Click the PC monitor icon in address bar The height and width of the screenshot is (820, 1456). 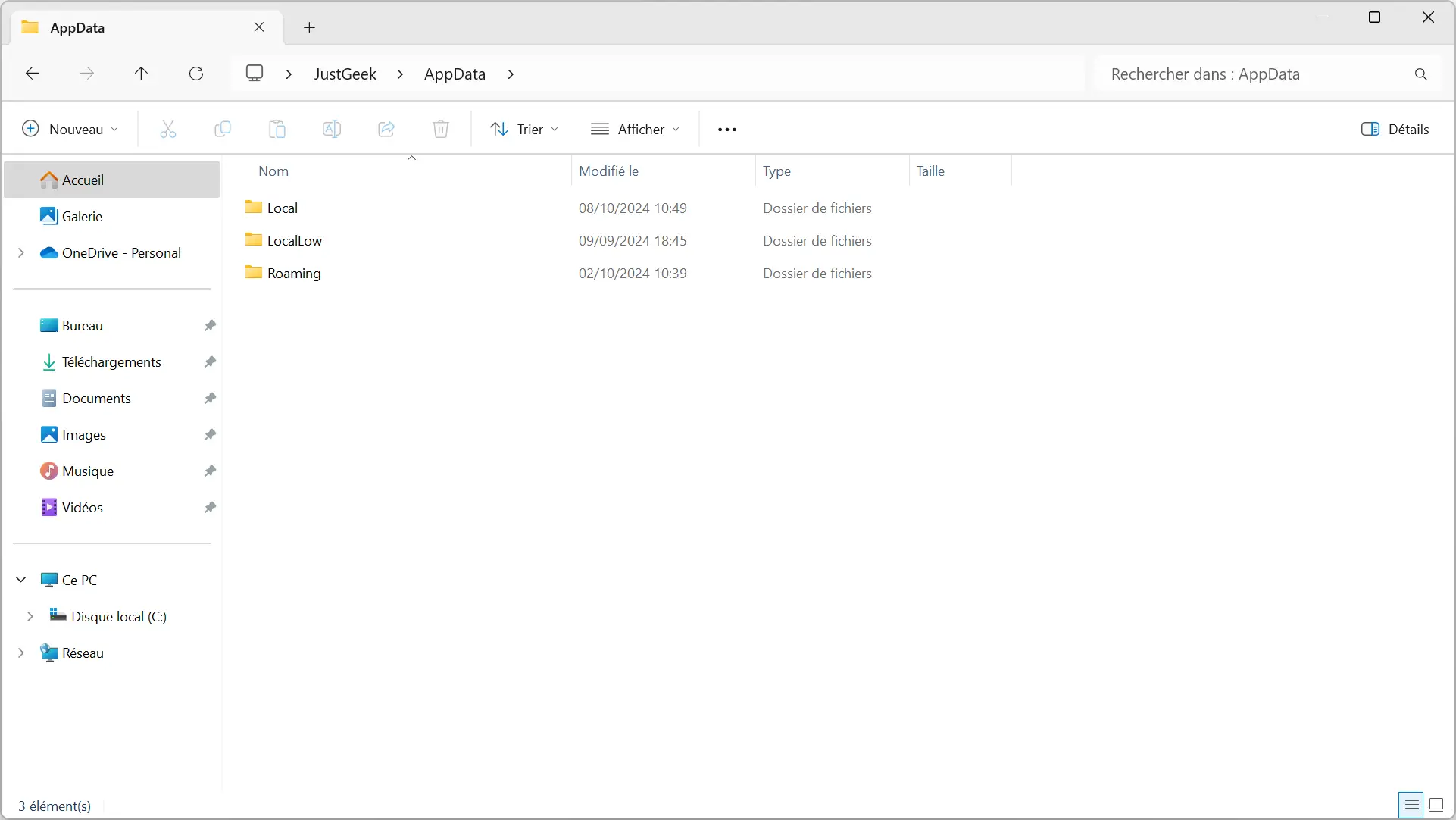pos(255,74)
